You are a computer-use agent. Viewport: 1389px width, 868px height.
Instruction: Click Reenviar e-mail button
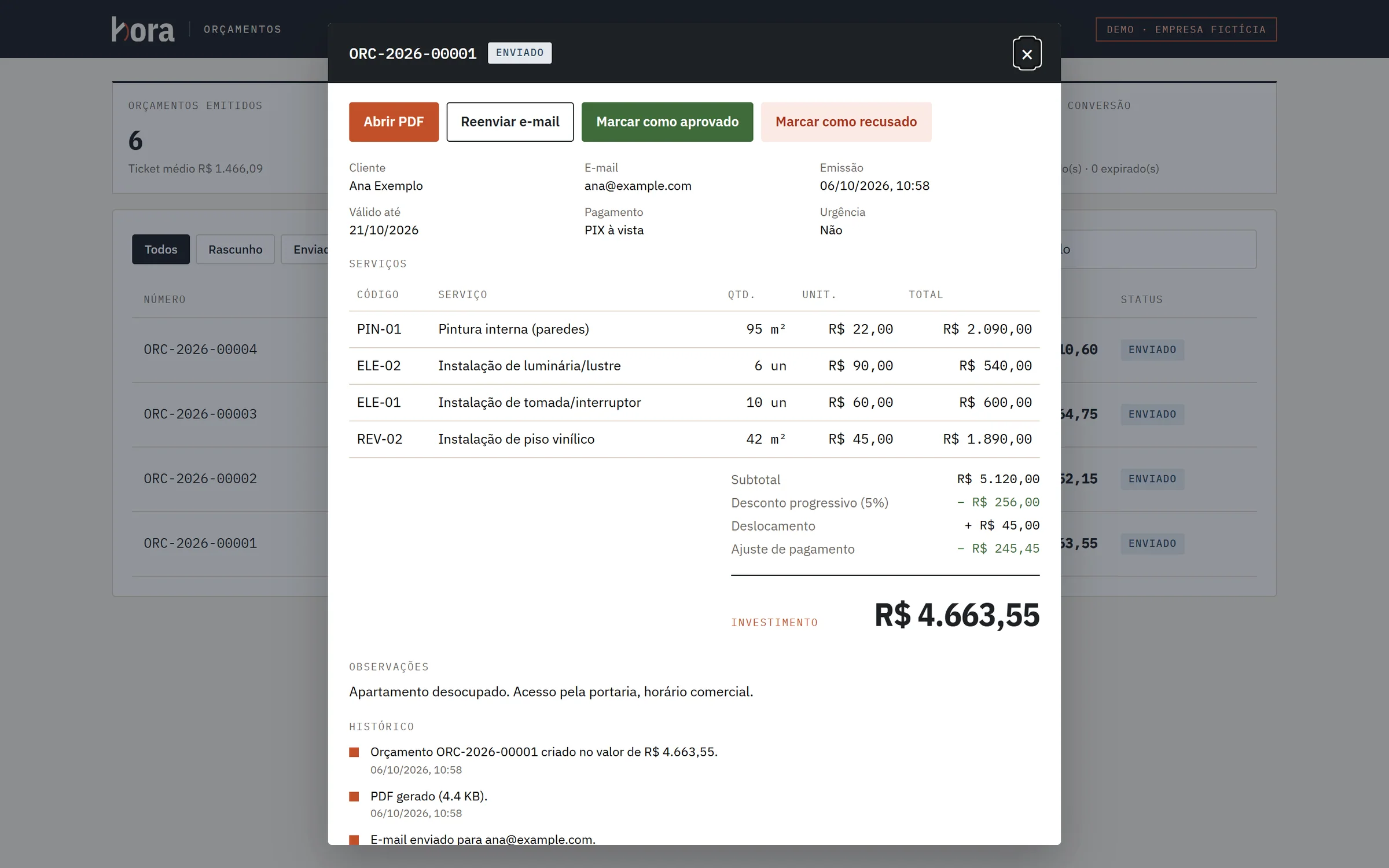510,122
